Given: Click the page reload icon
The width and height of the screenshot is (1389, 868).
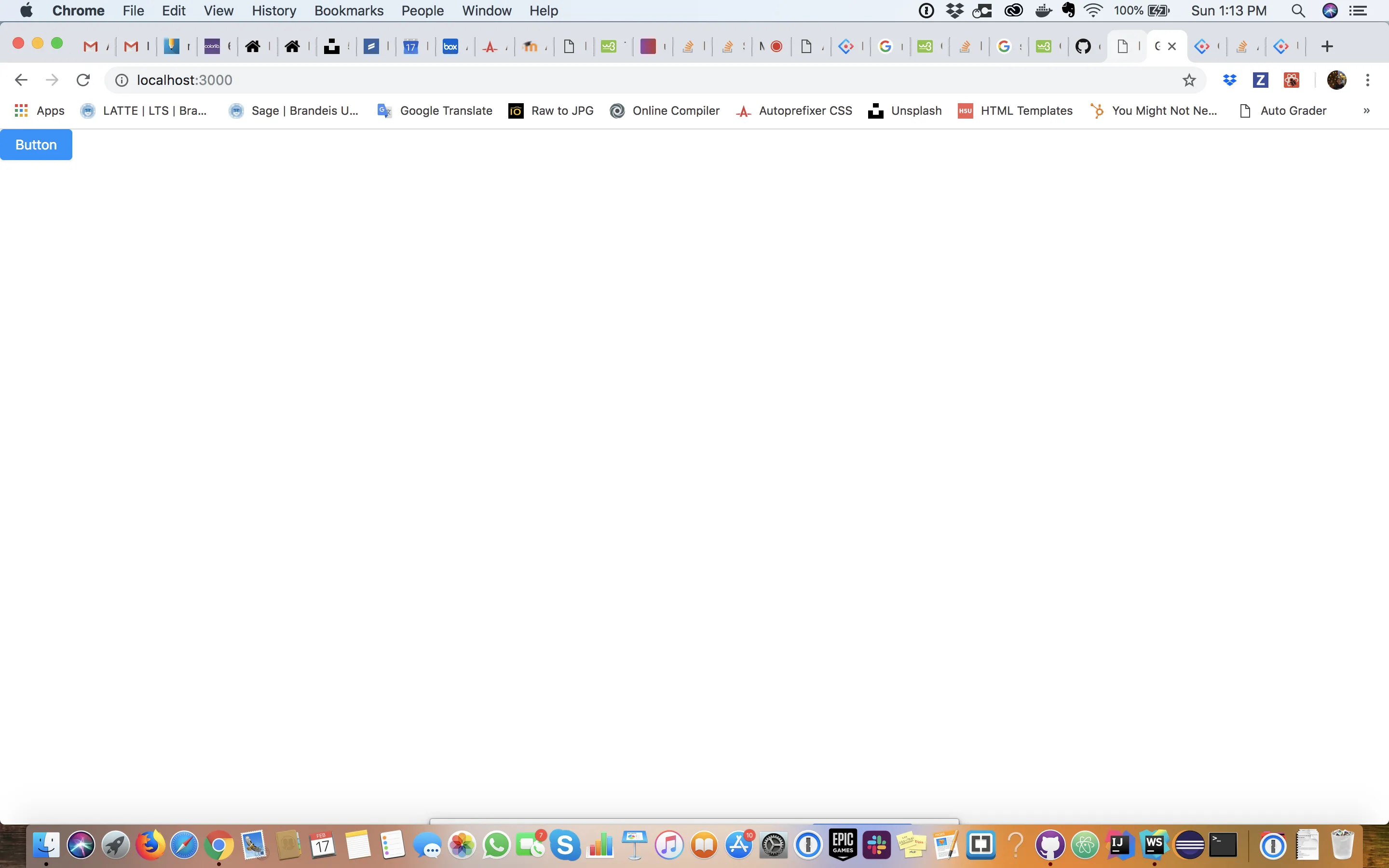Looking at the screenshot, I should coord(83,80).
